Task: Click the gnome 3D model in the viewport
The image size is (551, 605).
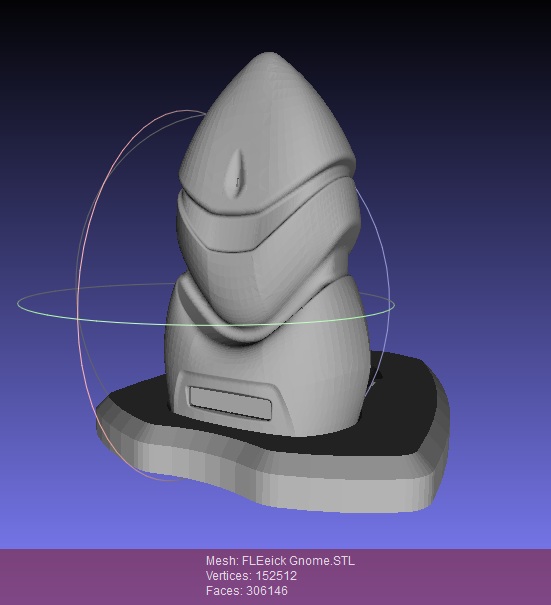Action: 272,282
